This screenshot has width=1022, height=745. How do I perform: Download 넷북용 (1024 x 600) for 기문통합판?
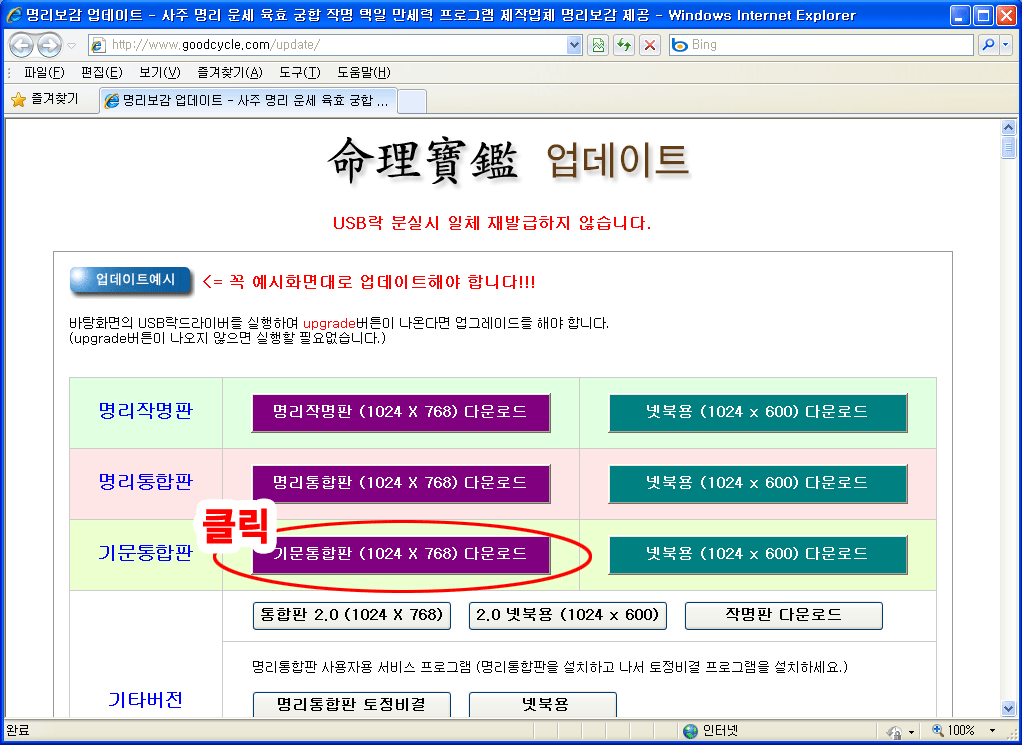(x=757, y=555)
